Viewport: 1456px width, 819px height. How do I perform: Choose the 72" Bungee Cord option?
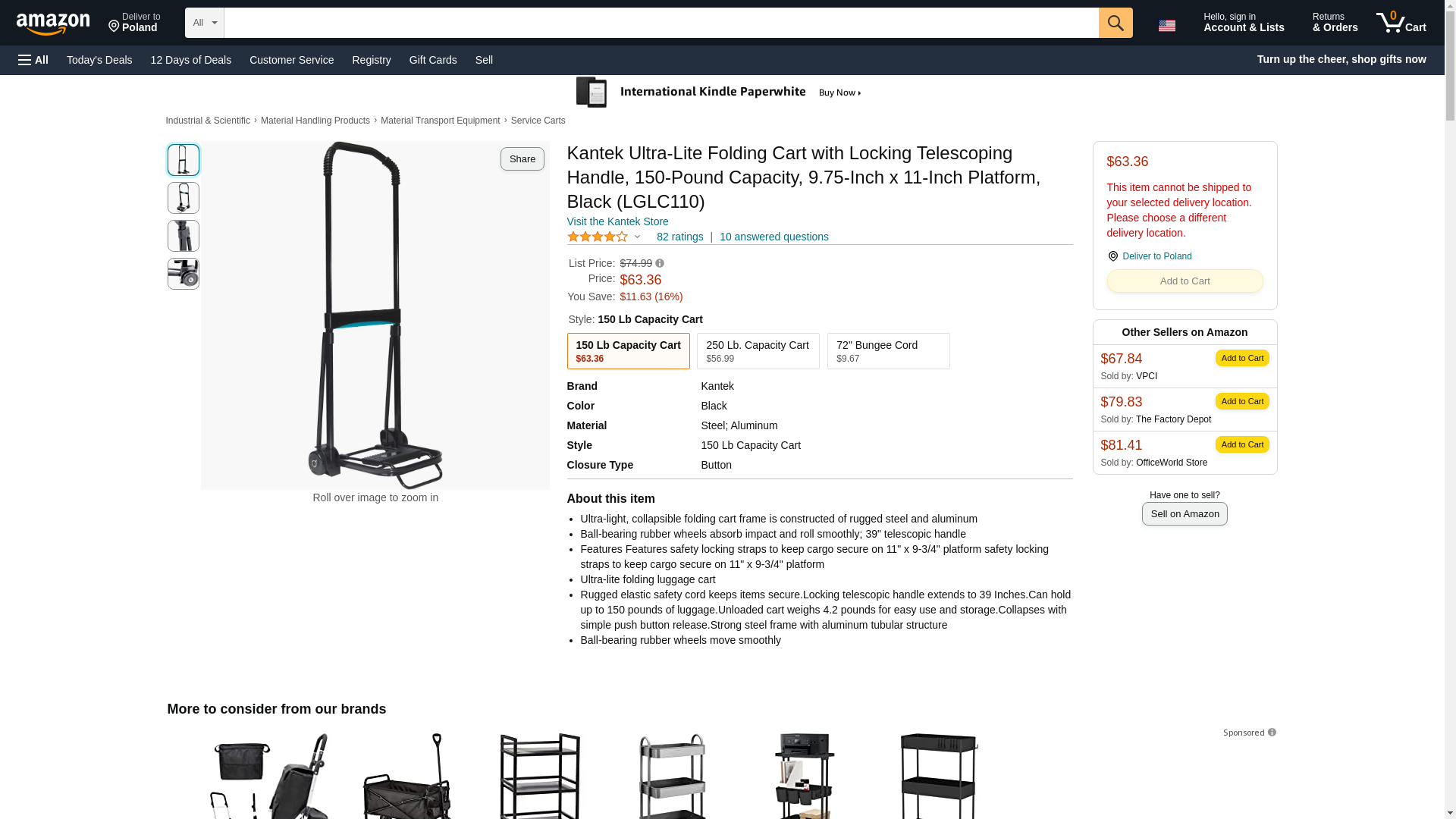888,351
